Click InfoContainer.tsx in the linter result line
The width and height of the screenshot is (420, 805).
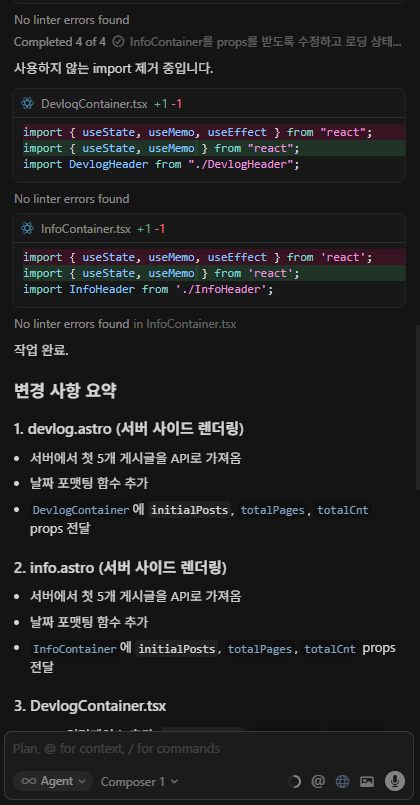point(192,324)
